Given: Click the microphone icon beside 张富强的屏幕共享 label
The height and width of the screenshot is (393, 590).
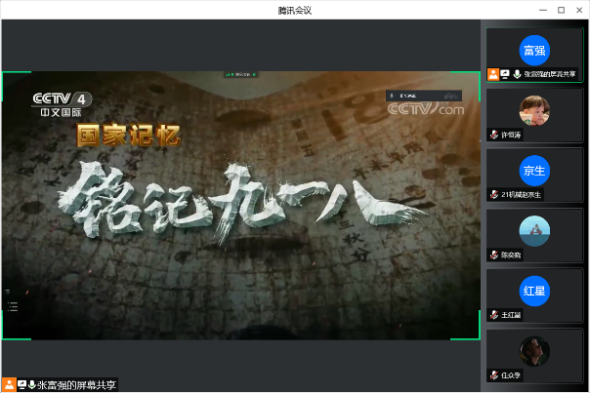Looking at the screenshot, I should click(32, 385).
